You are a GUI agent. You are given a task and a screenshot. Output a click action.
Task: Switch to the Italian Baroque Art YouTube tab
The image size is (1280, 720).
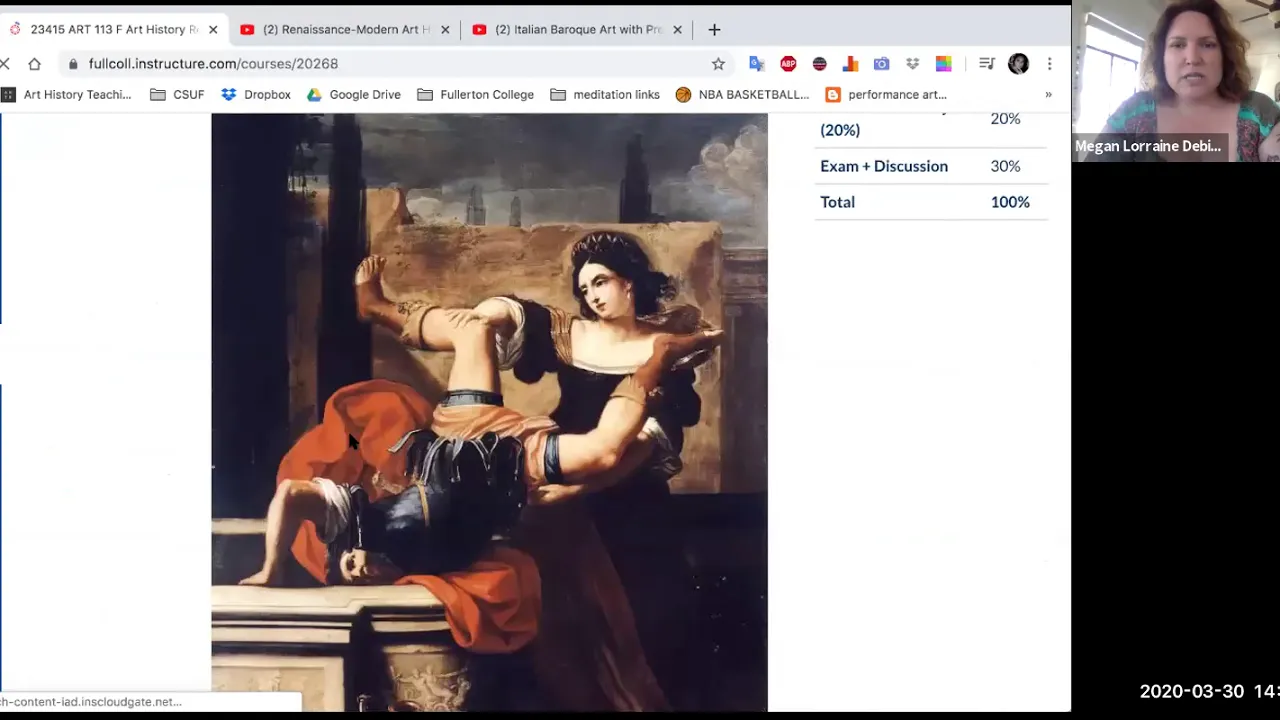pyautogui.click(x=578, y=30)
